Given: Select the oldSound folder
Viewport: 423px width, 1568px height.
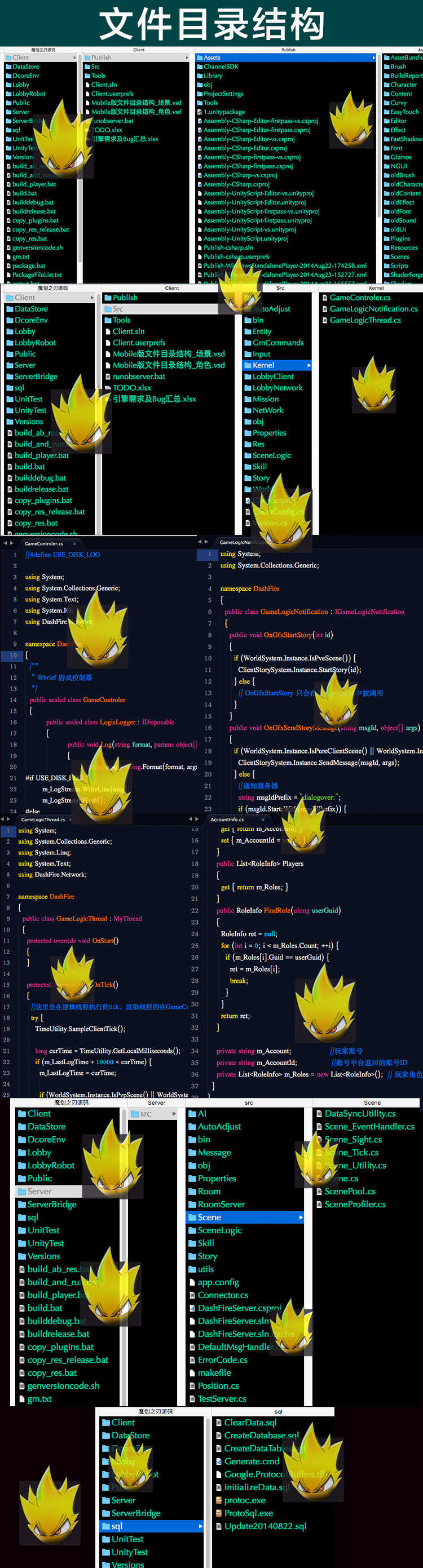Looking at the screenshot, I should (x=402, y=220).
